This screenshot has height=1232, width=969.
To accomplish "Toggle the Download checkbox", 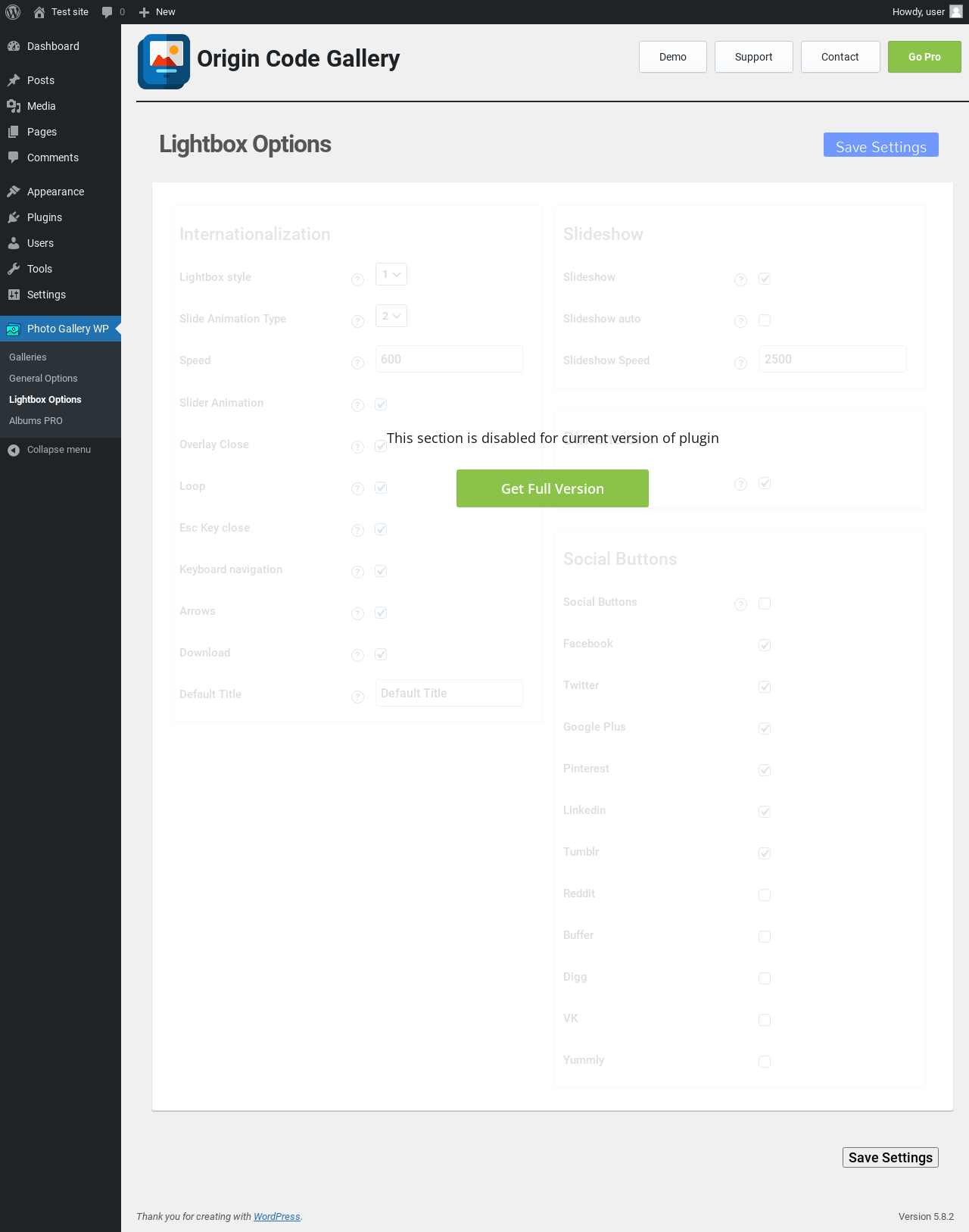I will pyautogui.click(x=381, y=654).
